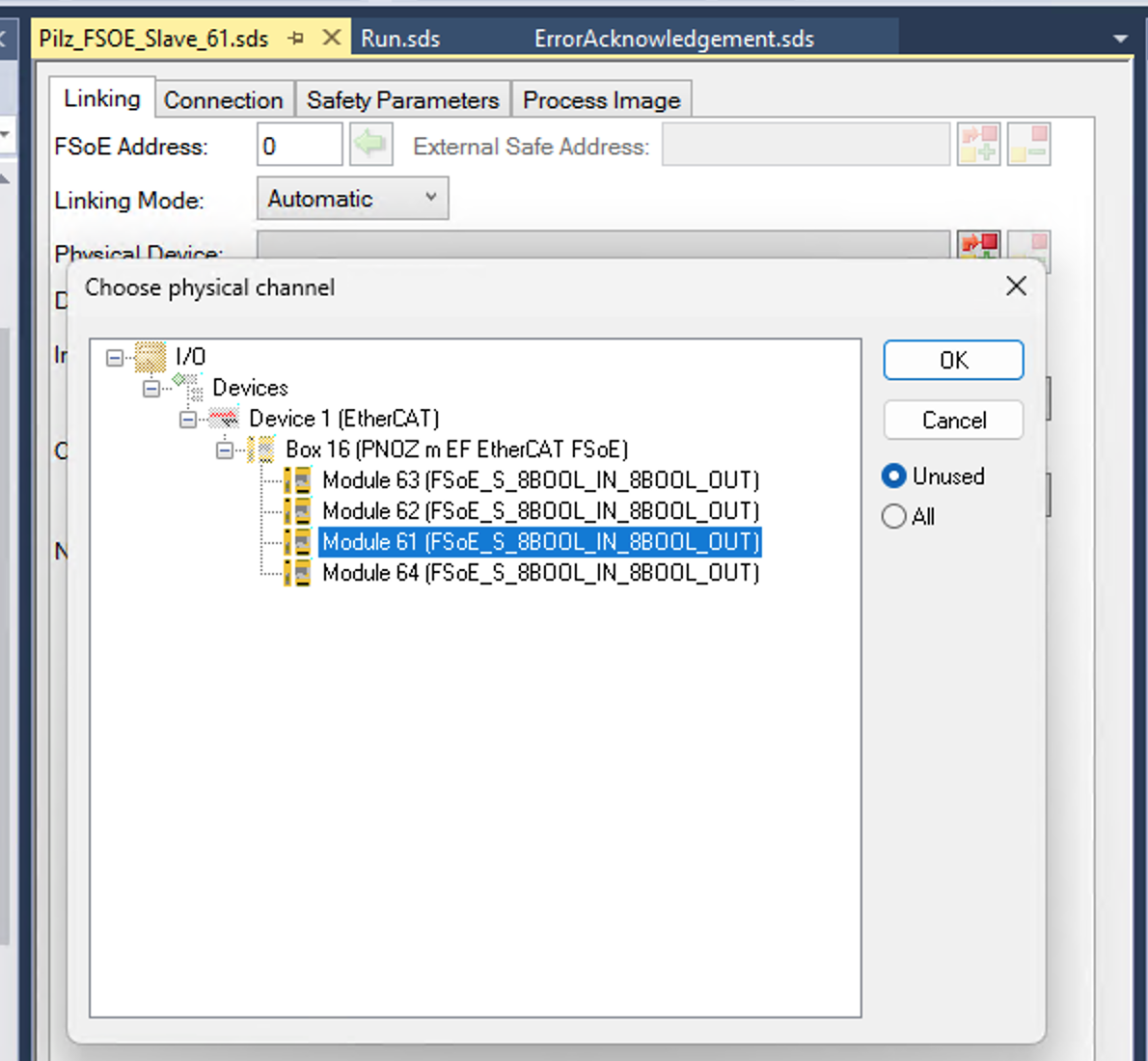The width and height of the screenshot is (1148, 1061).
Task: Confirm with the OK button
Action: tap(953, 360)
